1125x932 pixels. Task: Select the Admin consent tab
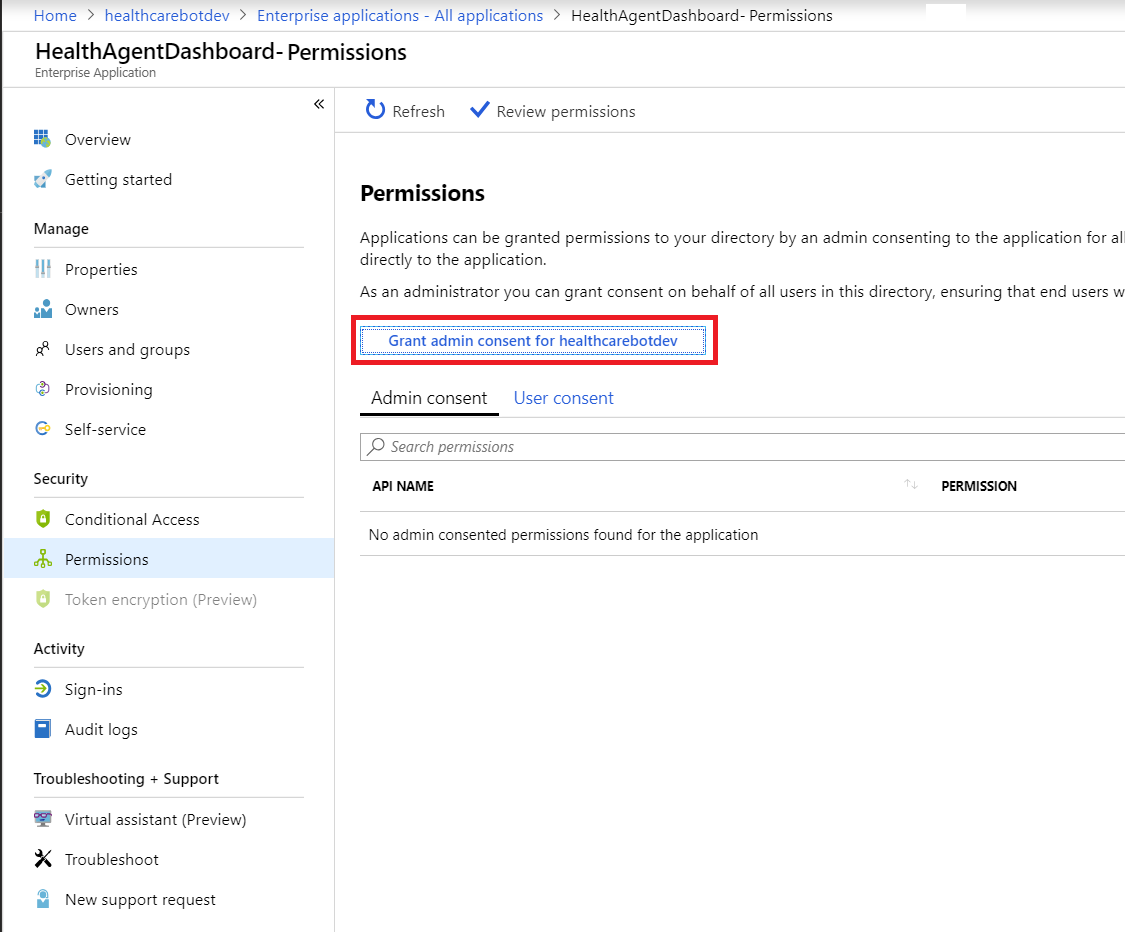[428, 397]
